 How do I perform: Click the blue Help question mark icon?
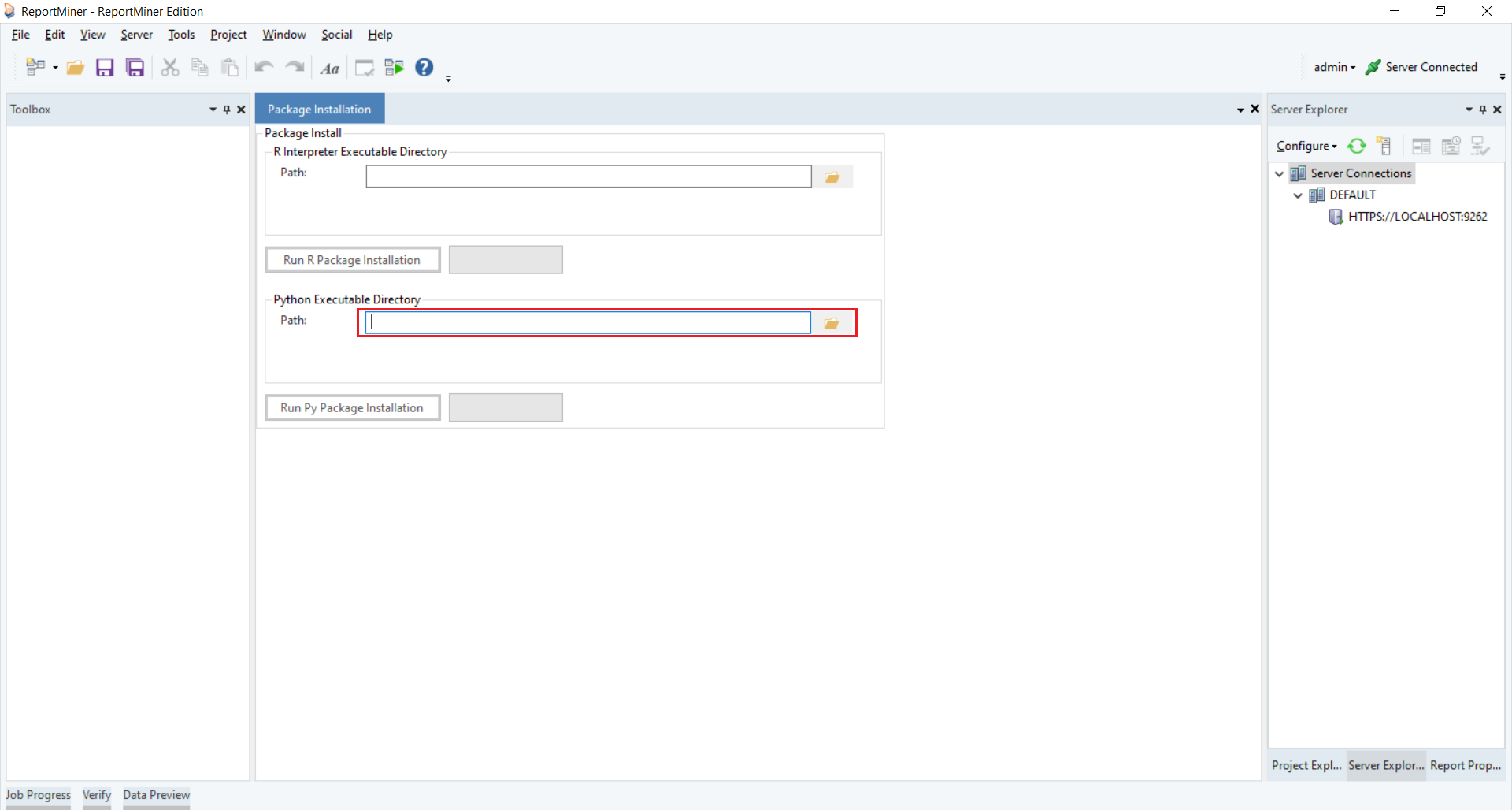pyautogui.click(x=424, y=68)
